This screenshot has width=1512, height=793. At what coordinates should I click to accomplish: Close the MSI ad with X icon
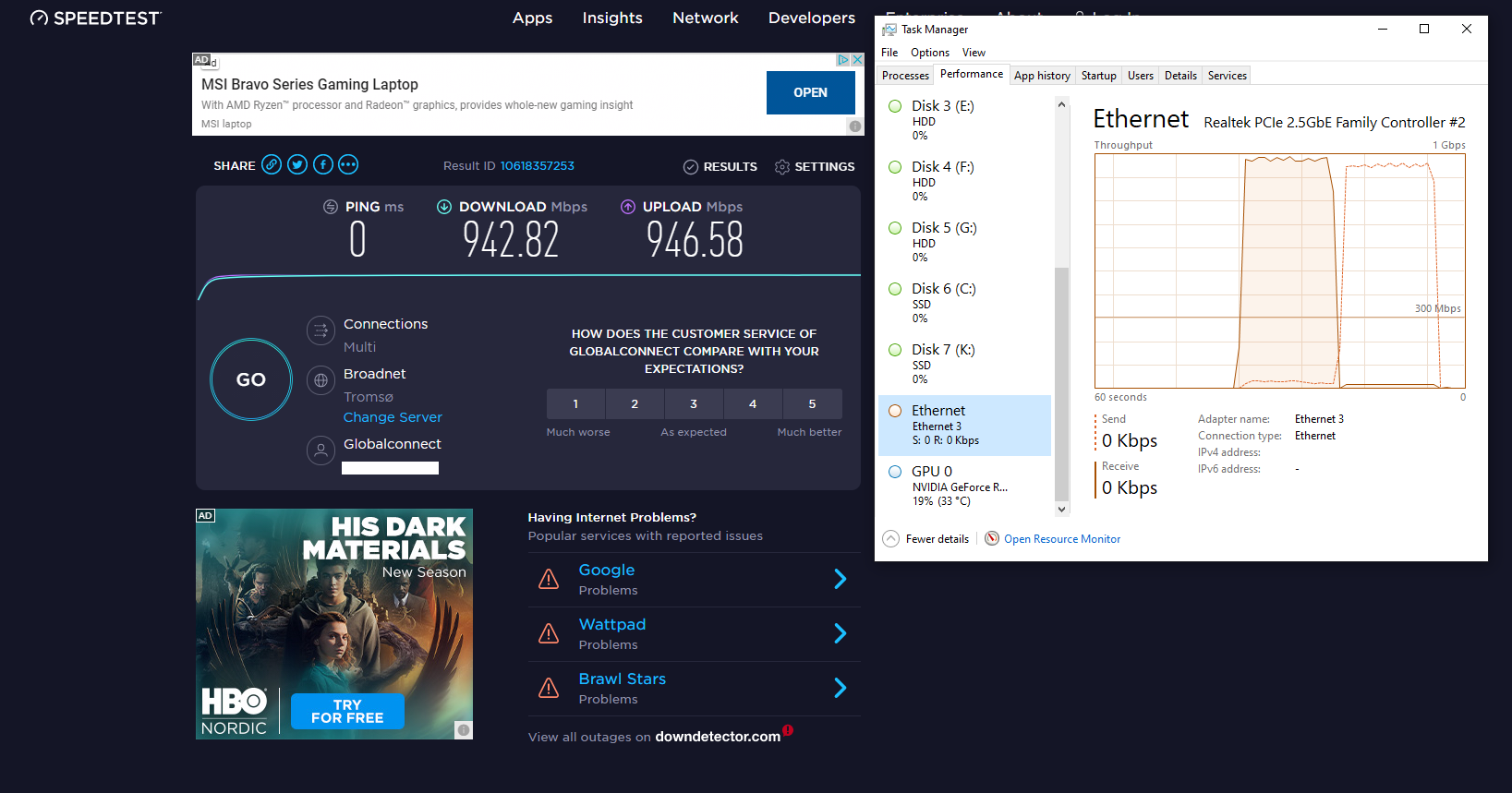pyautogui.click(x=857, y=60)
